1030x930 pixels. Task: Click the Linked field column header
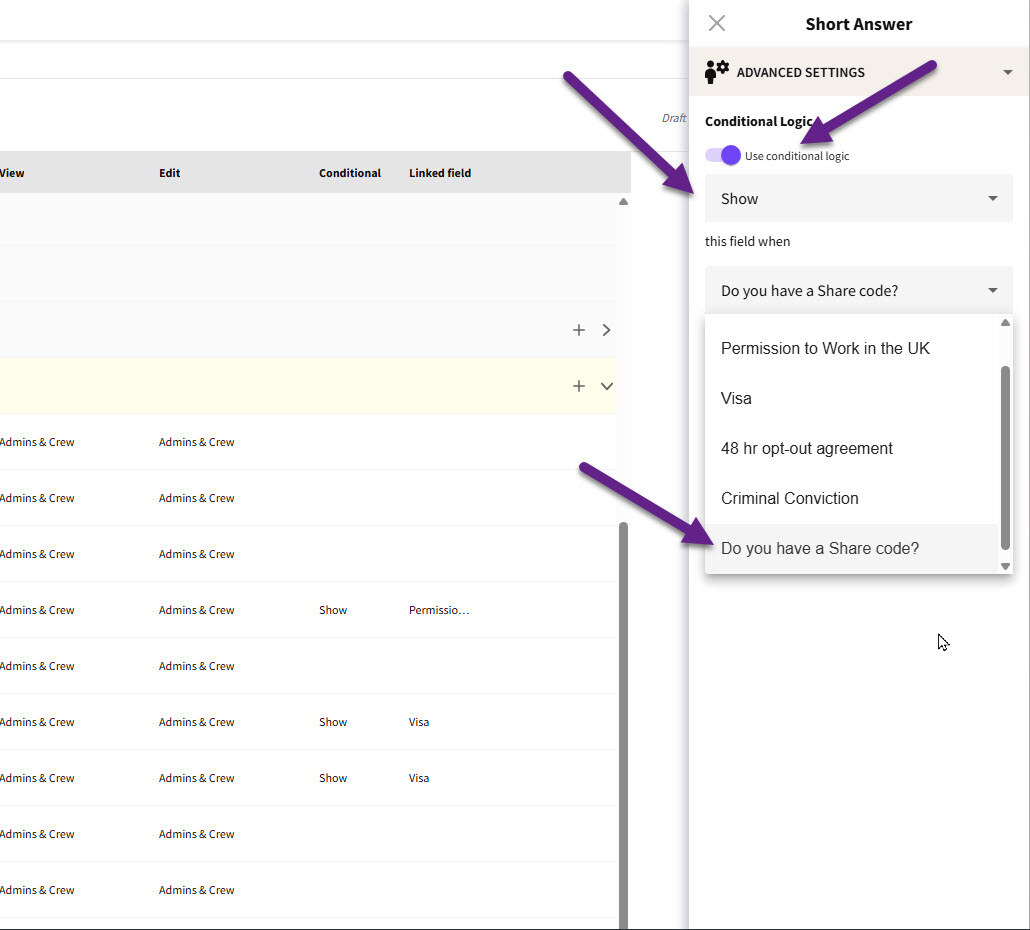coord(439,173)
